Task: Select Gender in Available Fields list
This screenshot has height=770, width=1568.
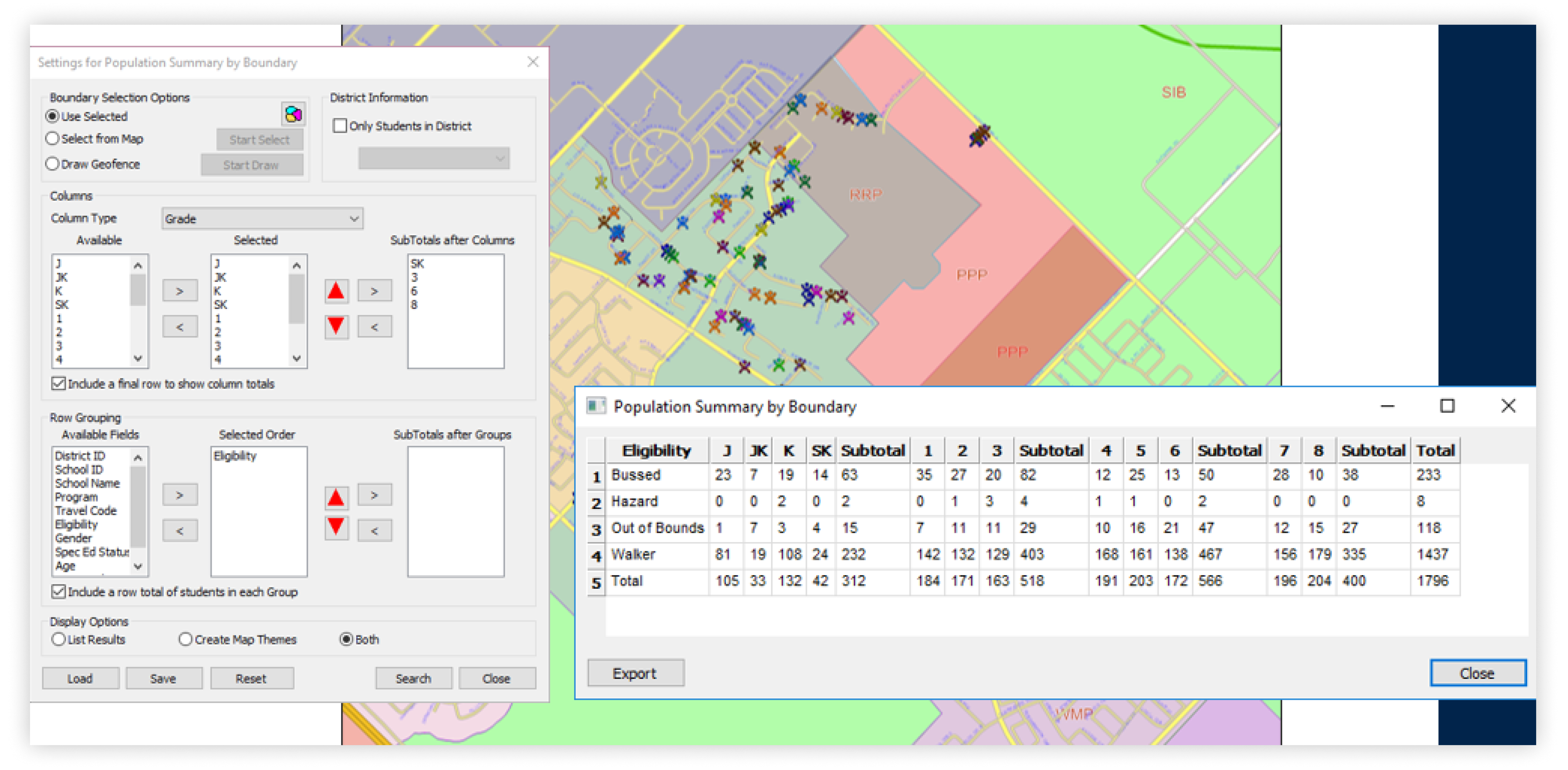Action: coord(73,538)
